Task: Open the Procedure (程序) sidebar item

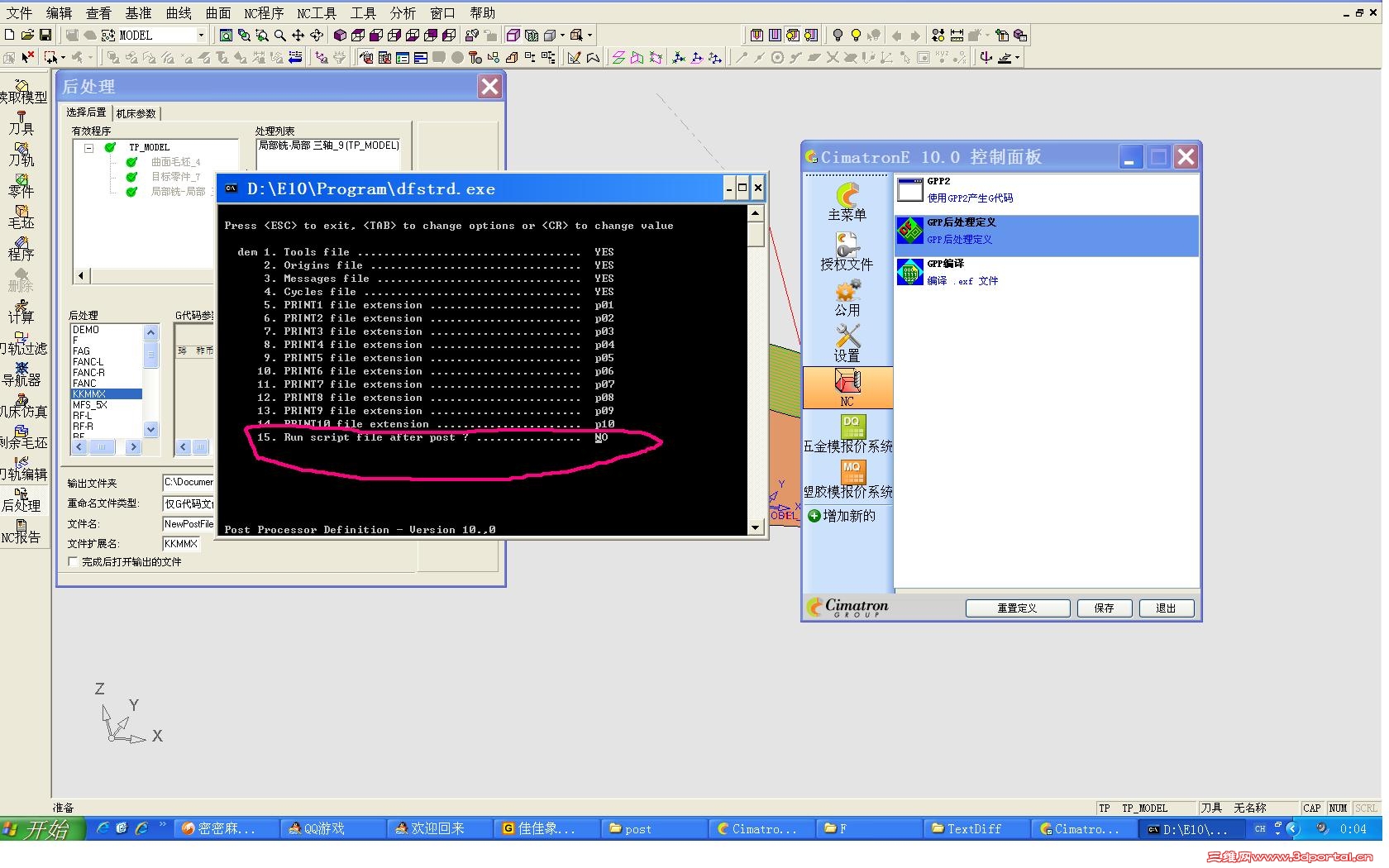Action: coord(21,248)
